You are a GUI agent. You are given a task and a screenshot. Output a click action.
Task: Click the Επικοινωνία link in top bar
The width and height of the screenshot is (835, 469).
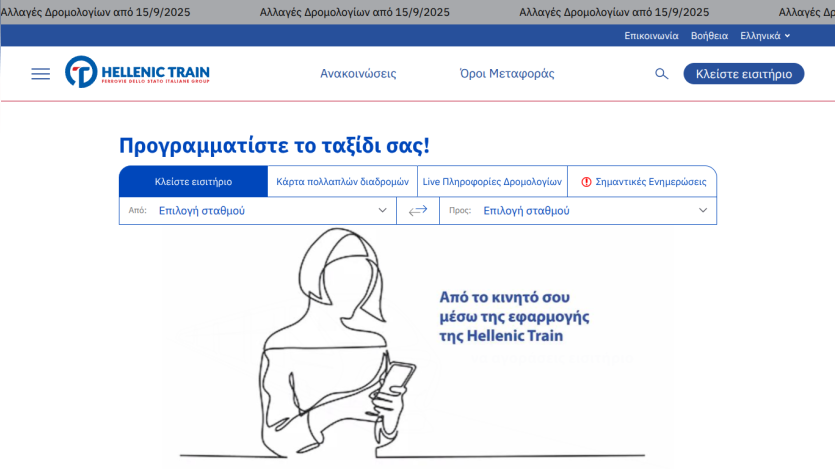651,36
